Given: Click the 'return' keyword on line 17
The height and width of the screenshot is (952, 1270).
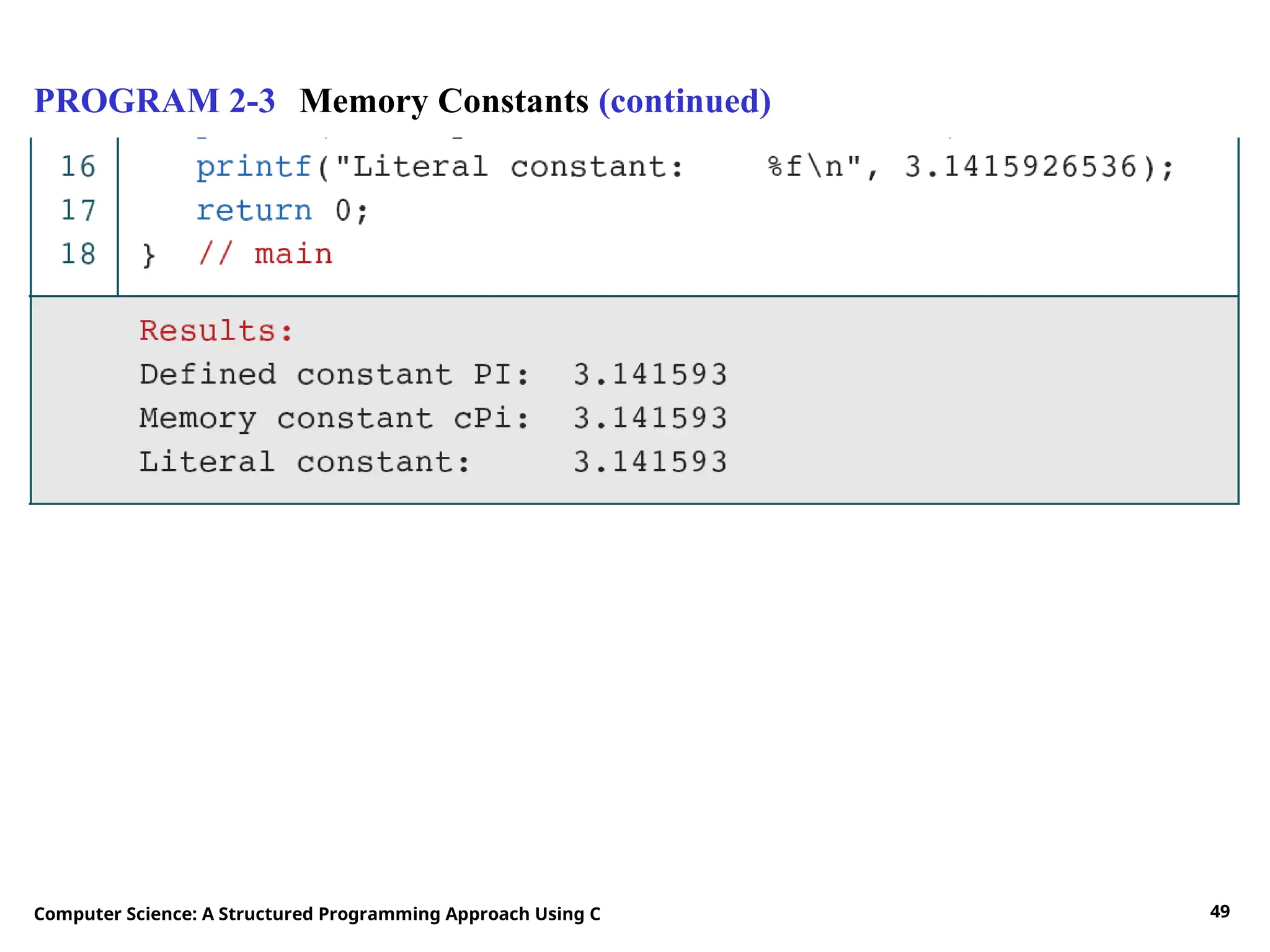Looking at the screenshot, I should click(x=254, y=211).
